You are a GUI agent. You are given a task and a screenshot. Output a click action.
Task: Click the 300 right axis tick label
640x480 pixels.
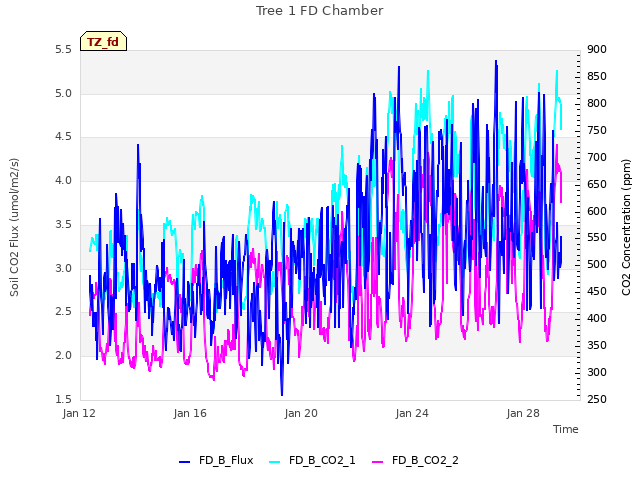click(x=597, y=372)
